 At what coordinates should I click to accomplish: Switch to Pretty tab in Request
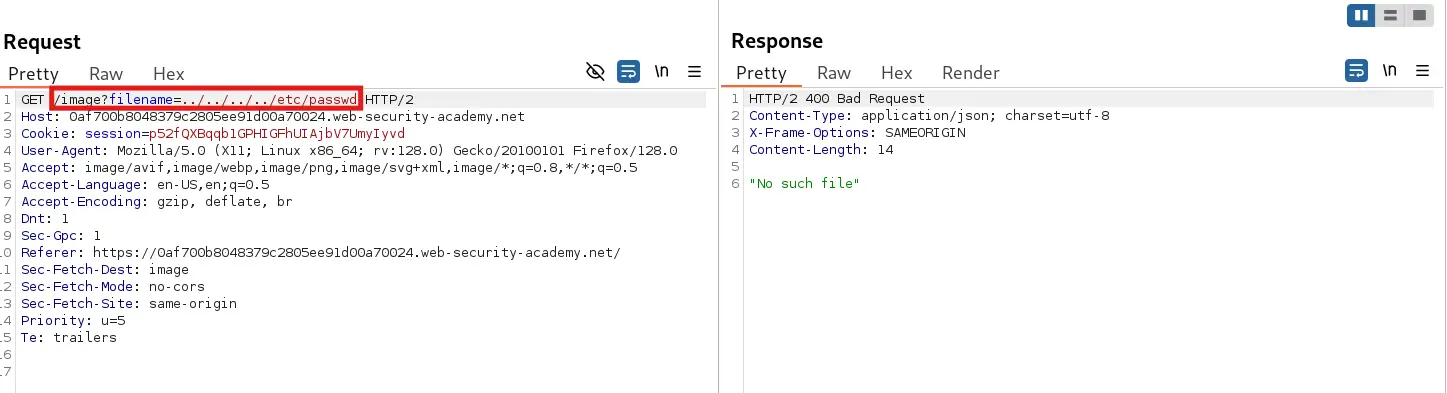(33, 74)
